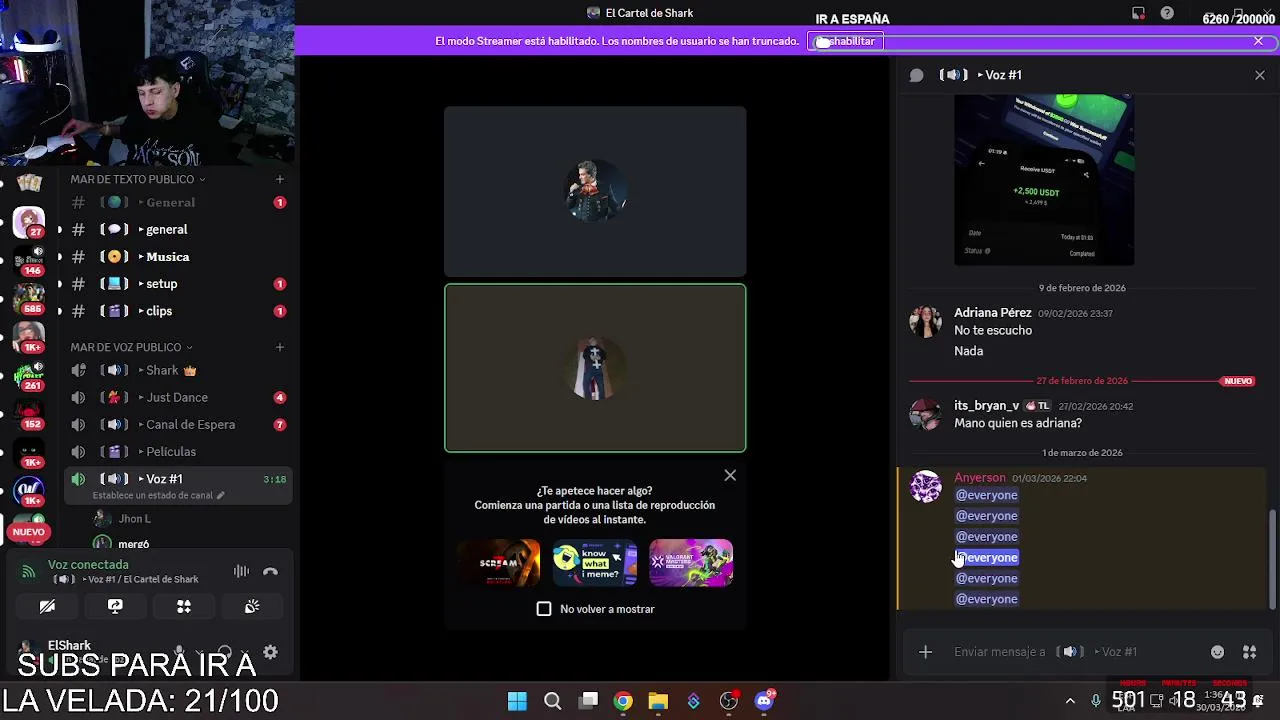The height and width of the screenshot is (720, 1280).
Task: Open the emoji picker
Action: [x=1217, y=652]
